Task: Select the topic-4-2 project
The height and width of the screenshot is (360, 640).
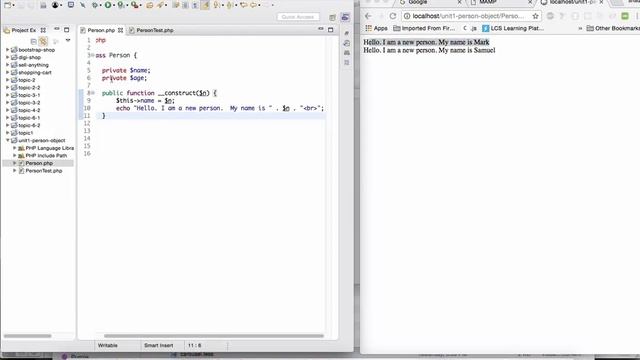Action: (29, 110)
